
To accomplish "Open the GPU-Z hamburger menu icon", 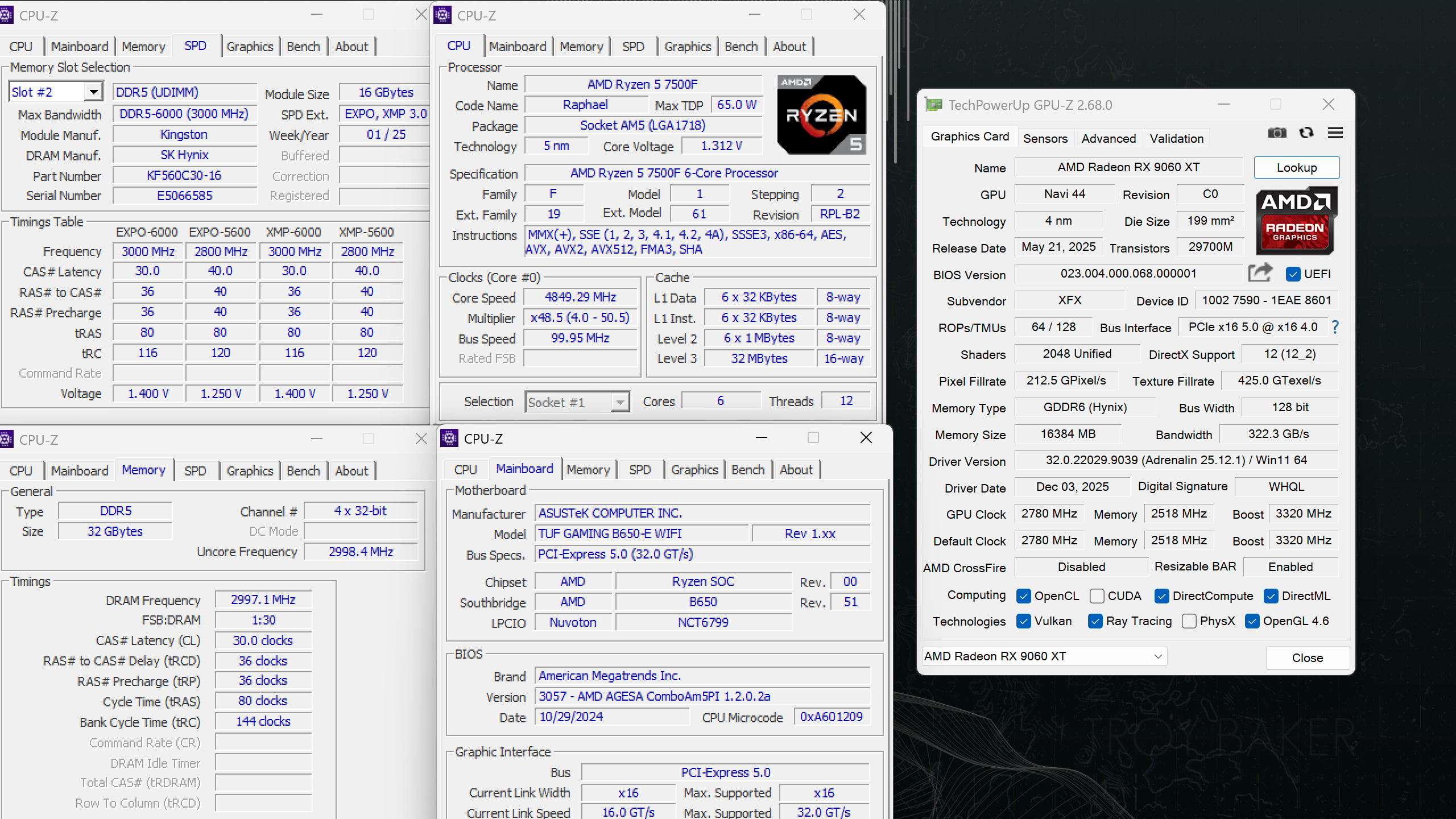I will (x=1335, y=133).
